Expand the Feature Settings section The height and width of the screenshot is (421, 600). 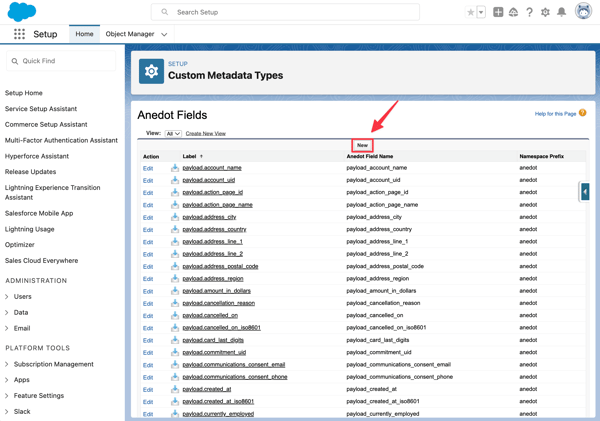point(7,395)
